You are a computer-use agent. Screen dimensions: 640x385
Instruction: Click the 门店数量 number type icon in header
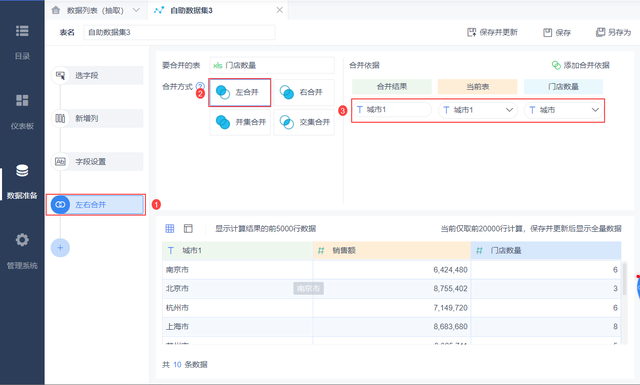[479, 251]
